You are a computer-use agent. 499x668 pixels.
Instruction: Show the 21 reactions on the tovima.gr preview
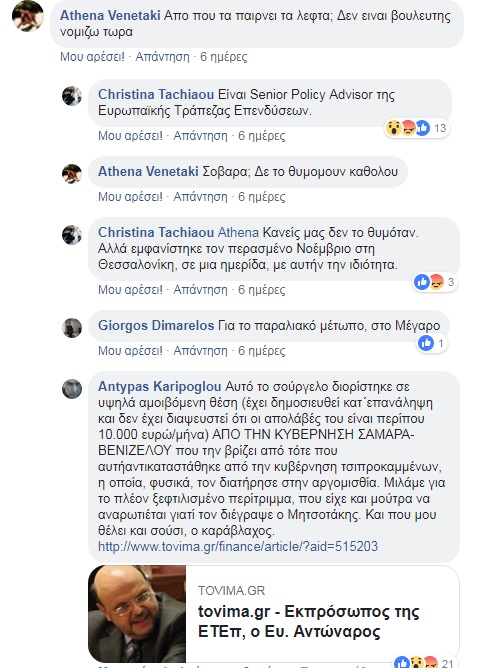coord(423,662)
